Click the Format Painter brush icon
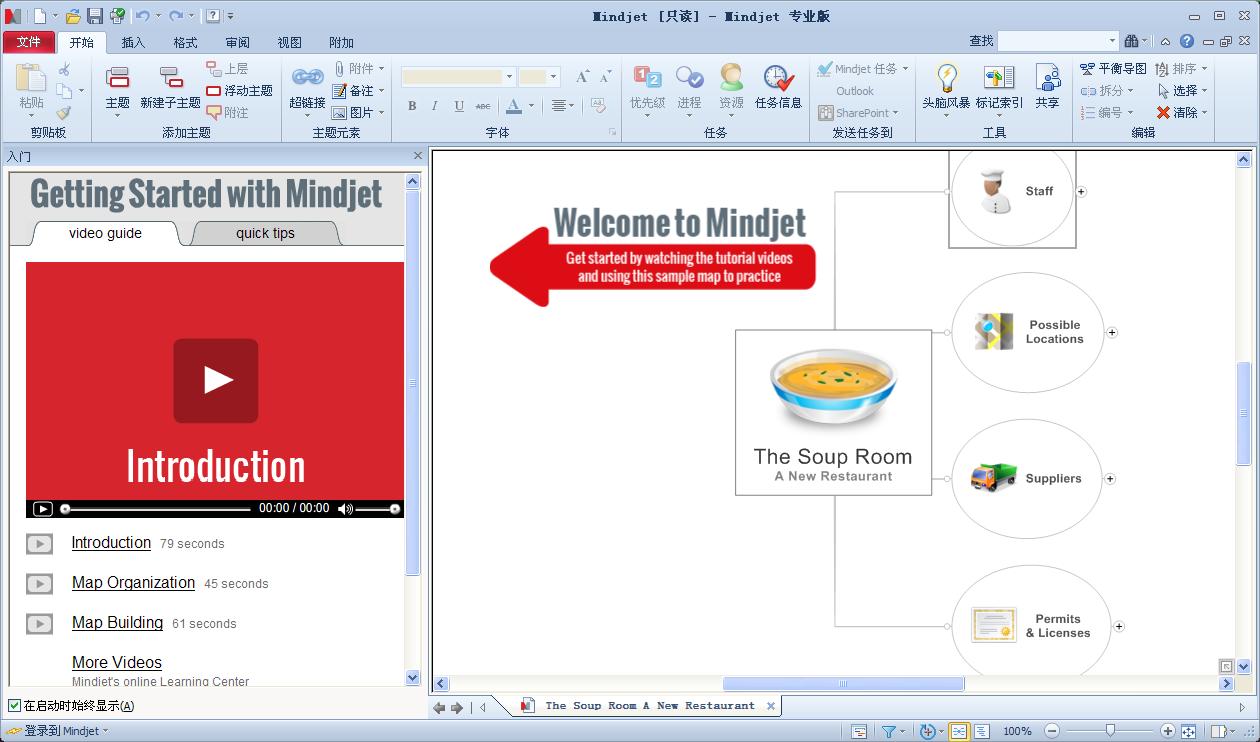Image resolution: width=1260 pixels, height=742 pixels. pyautogui.click(x=64, y=113)
